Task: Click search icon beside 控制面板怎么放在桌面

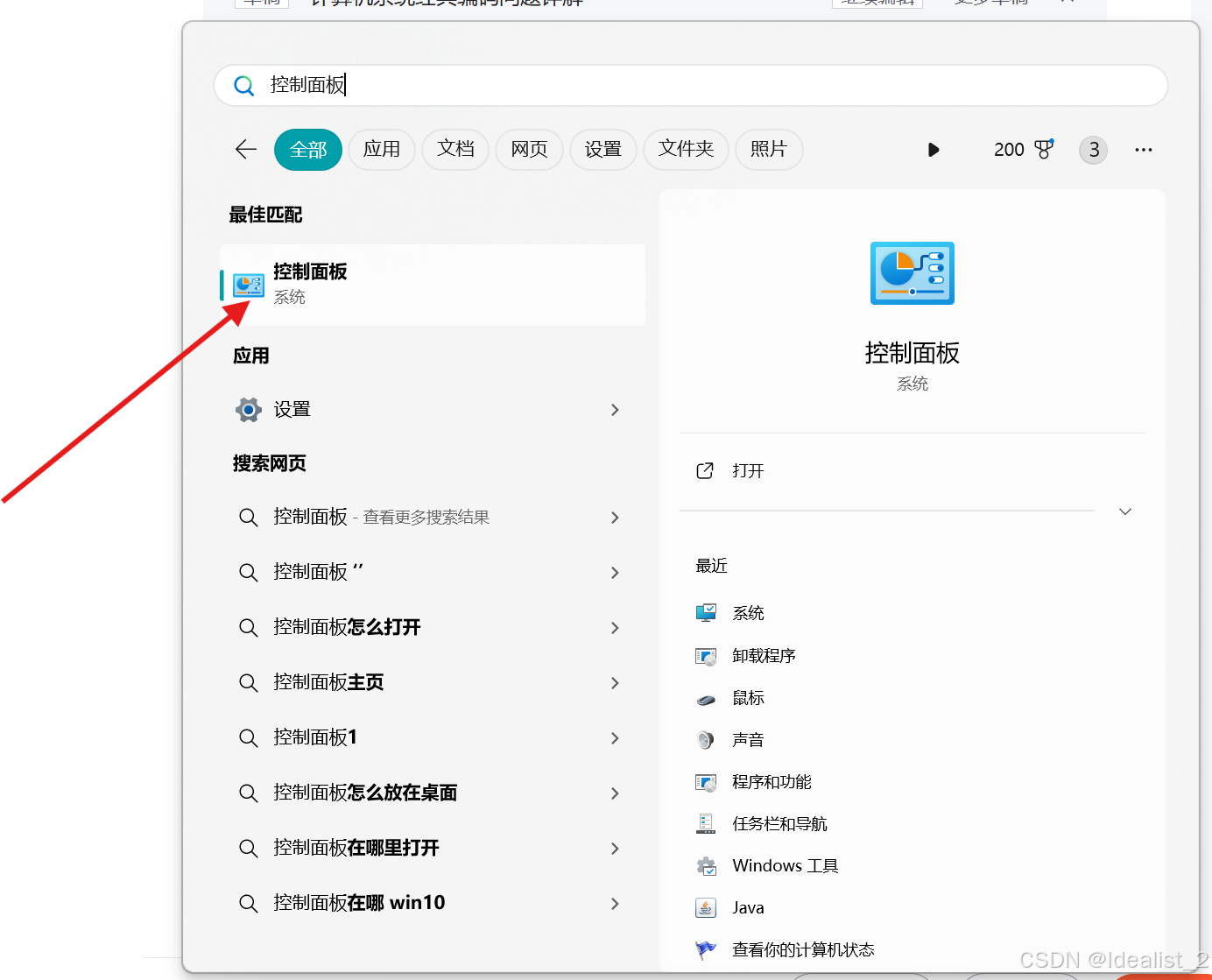Action: point(249,793)
